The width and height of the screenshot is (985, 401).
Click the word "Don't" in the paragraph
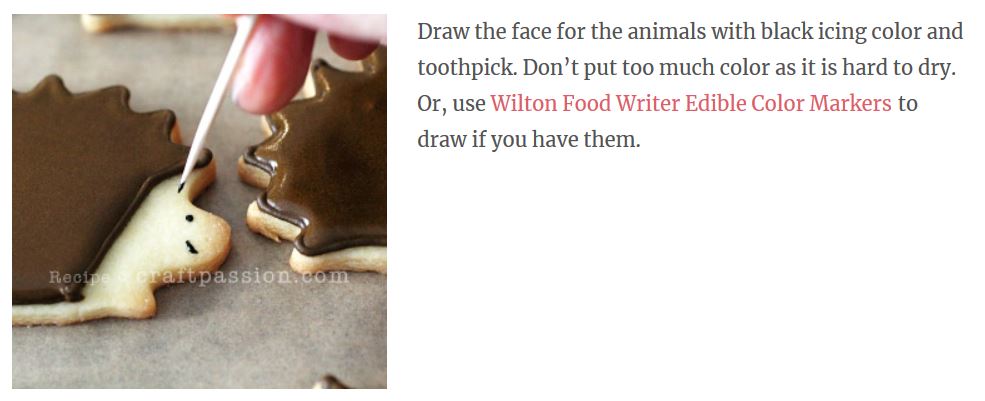click(550, 67)
